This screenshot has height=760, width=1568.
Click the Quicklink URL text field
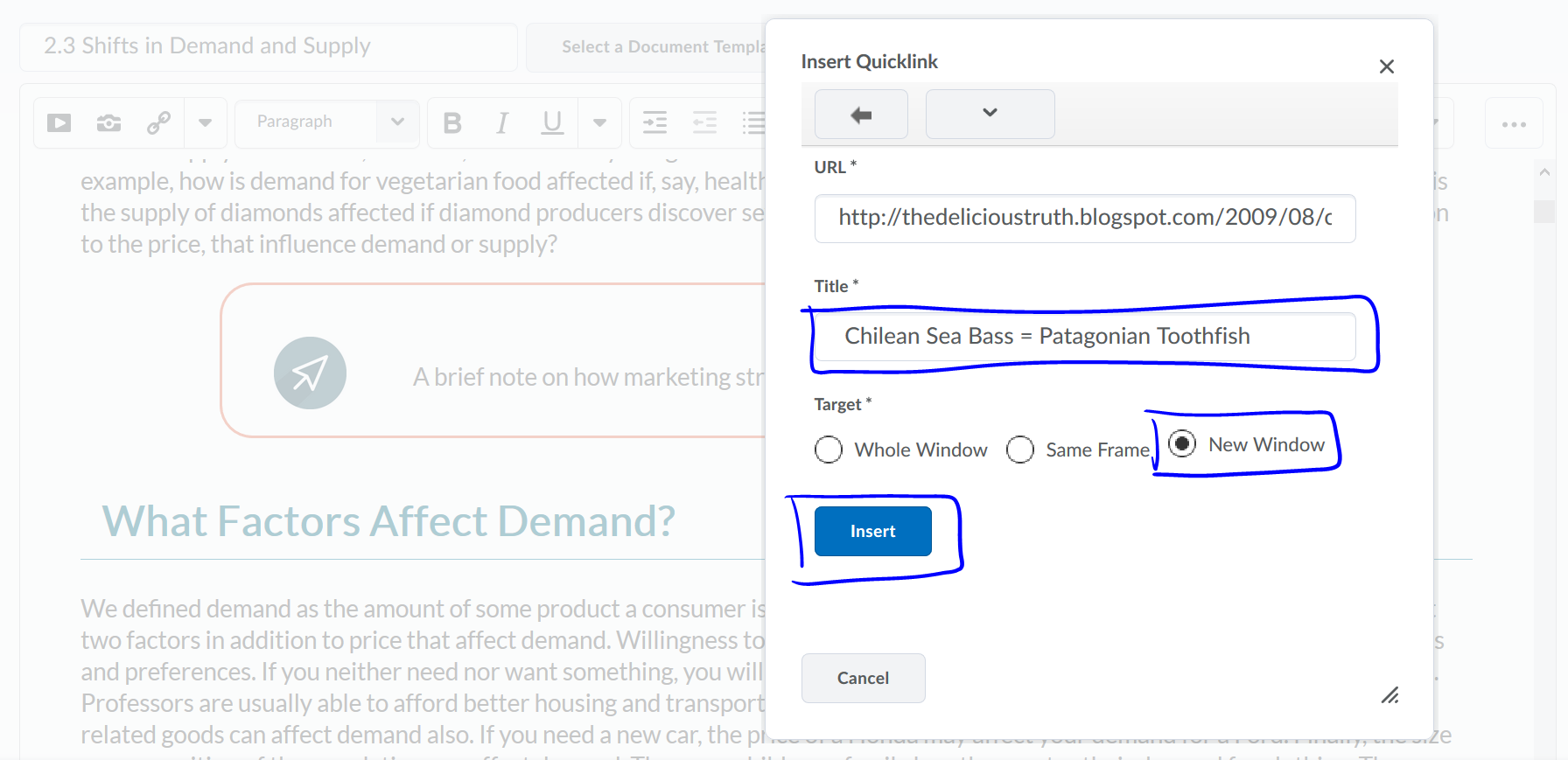pyautogui.click(x=1084, y=218)
